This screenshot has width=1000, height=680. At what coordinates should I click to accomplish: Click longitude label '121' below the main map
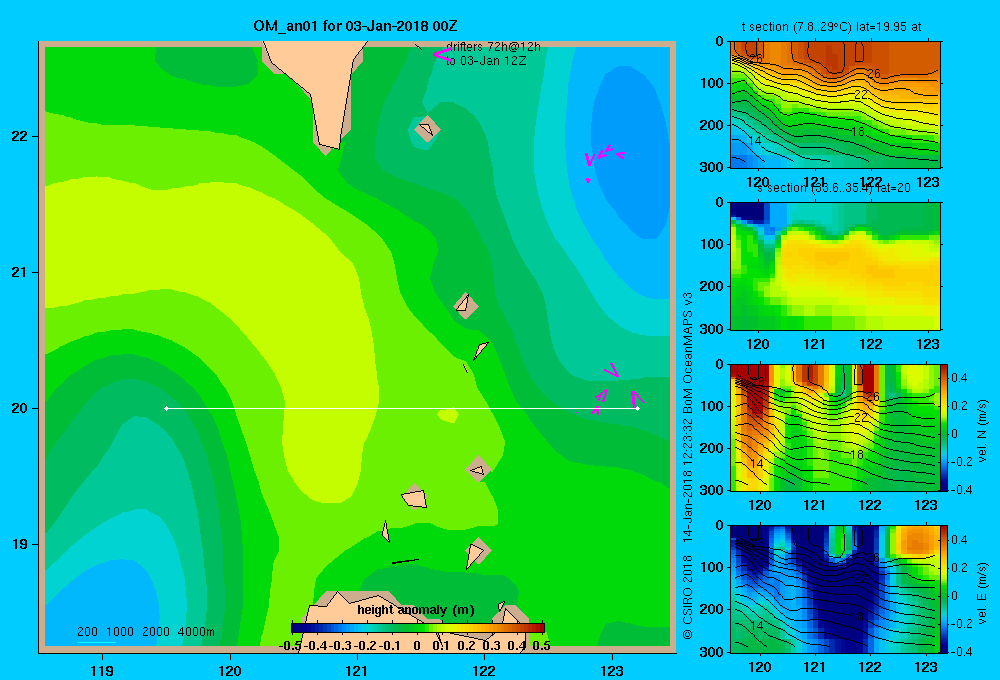[357, 670]
